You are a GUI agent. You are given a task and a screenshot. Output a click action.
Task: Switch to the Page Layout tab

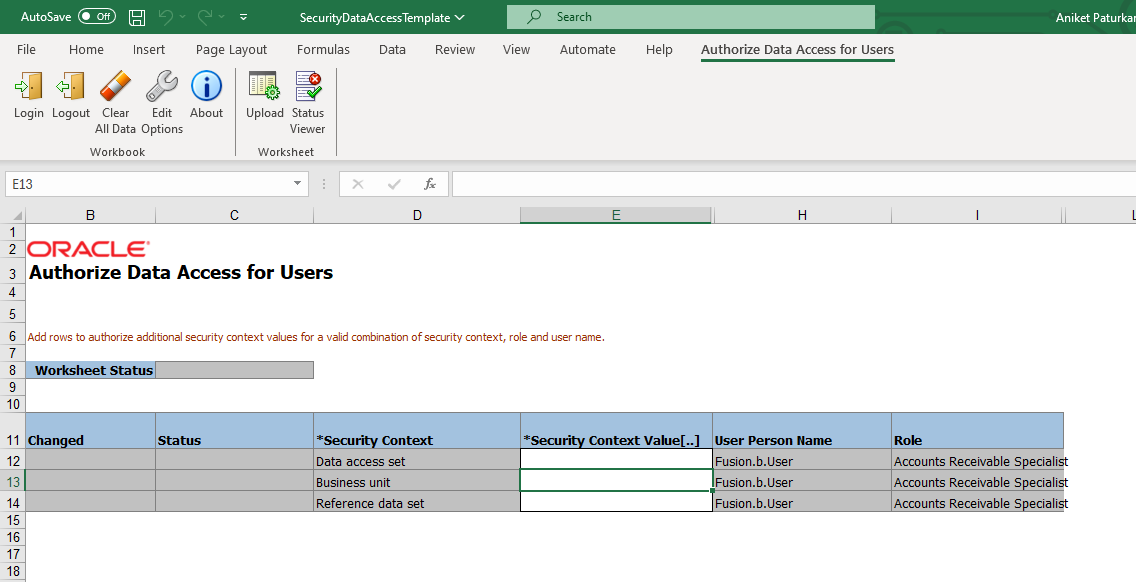[231, 49]
